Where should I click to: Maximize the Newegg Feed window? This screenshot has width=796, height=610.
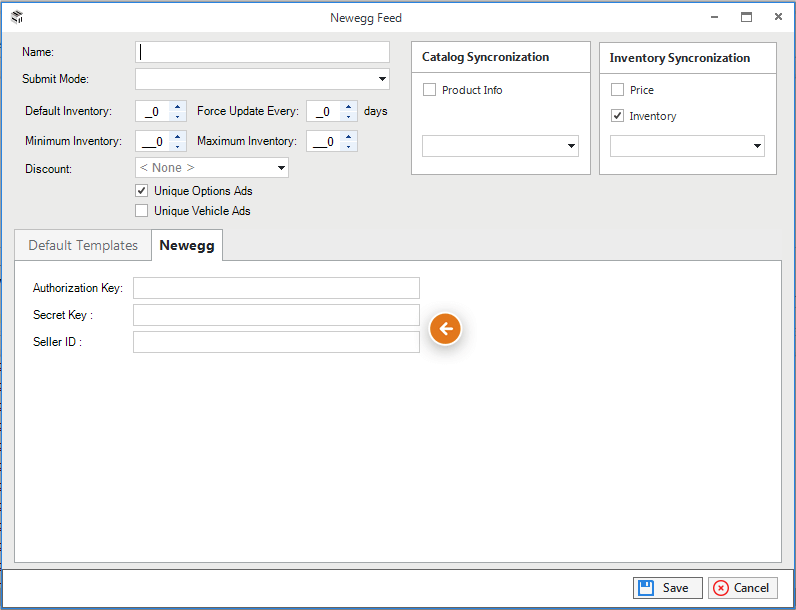pyautogui.click(x=746, y=17)
